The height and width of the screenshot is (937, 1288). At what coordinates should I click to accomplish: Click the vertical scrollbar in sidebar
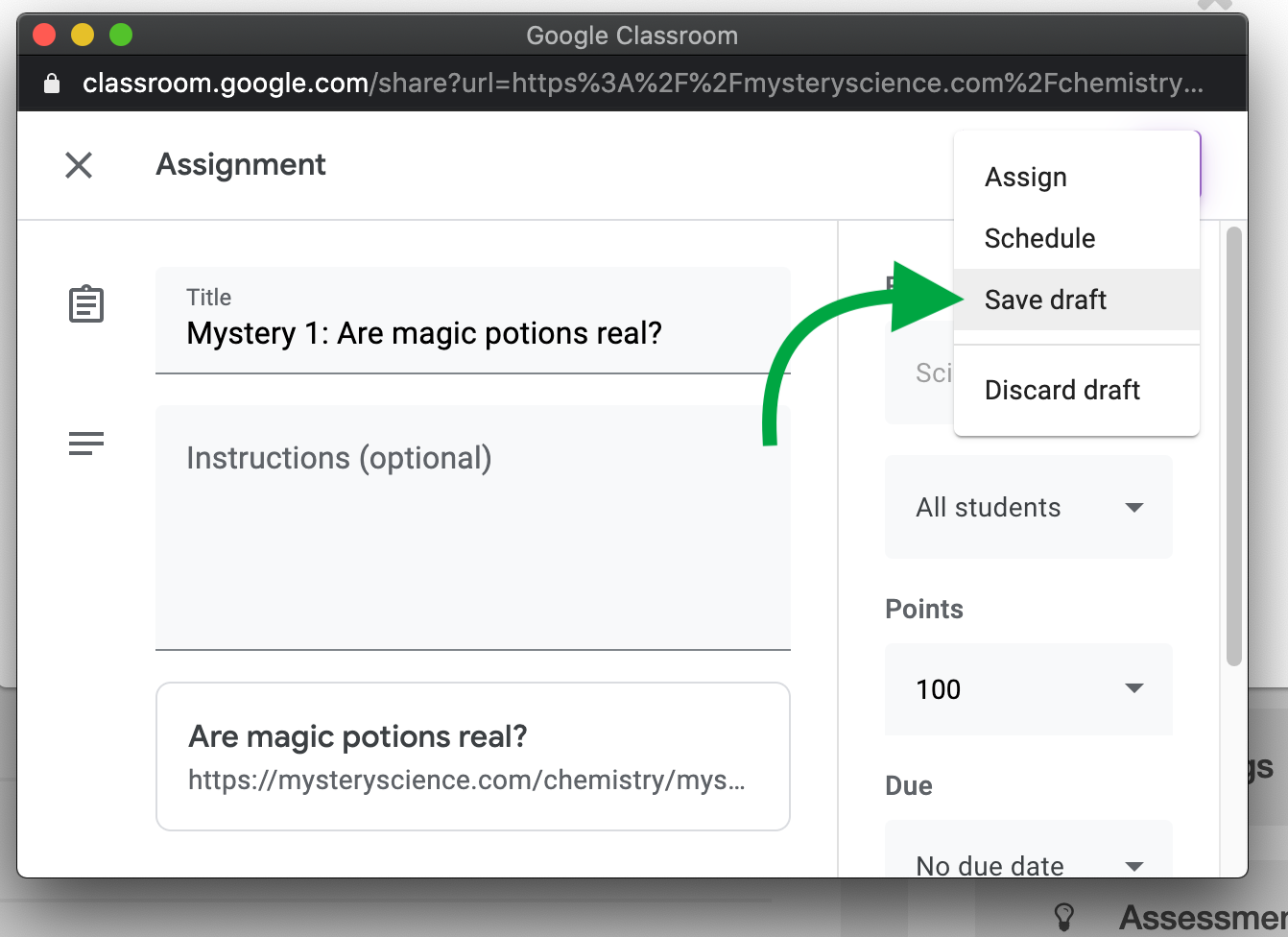(1234, 446)
